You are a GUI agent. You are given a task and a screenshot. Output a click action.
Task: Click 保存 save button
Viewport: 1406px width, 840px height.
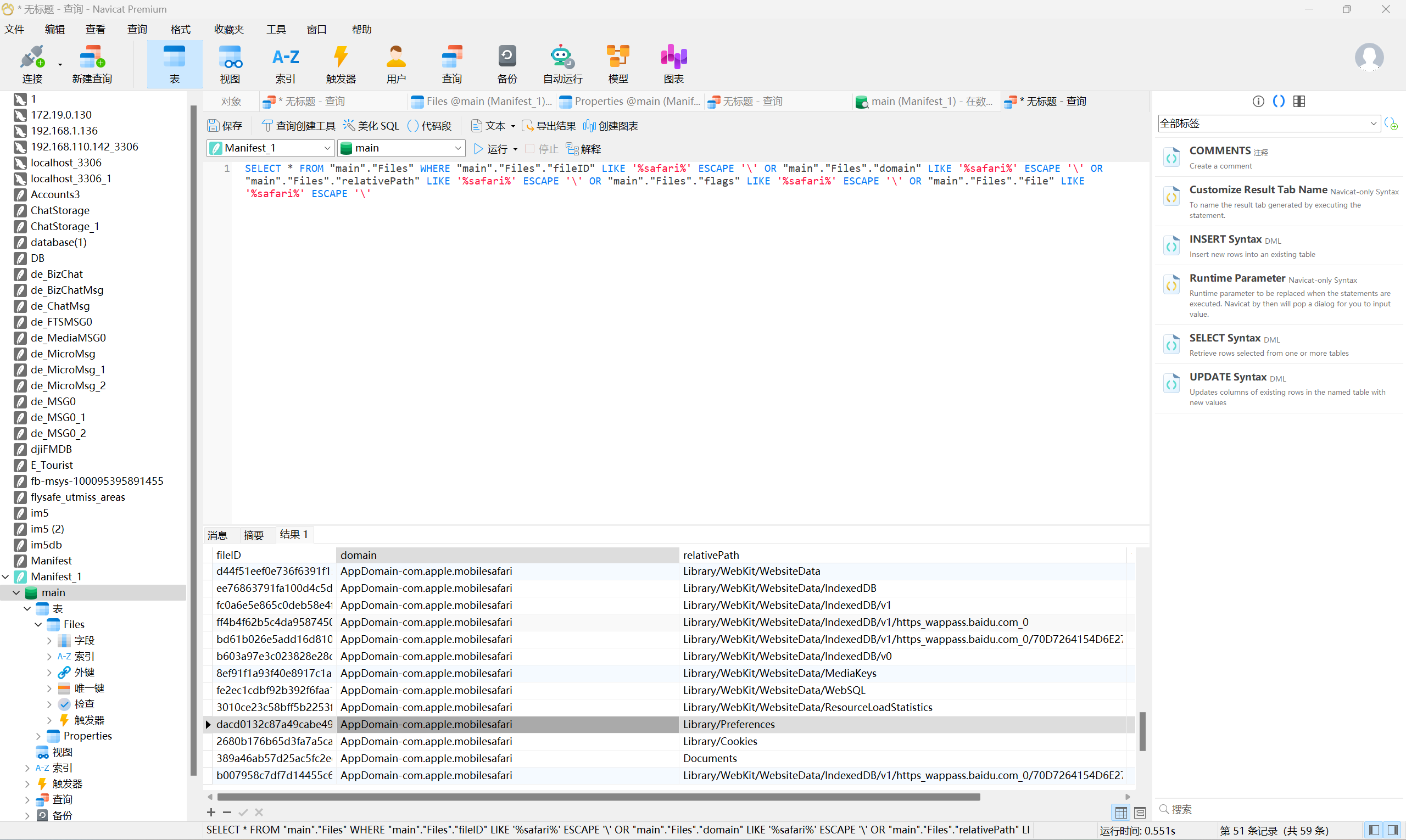(x=225, y=126)
